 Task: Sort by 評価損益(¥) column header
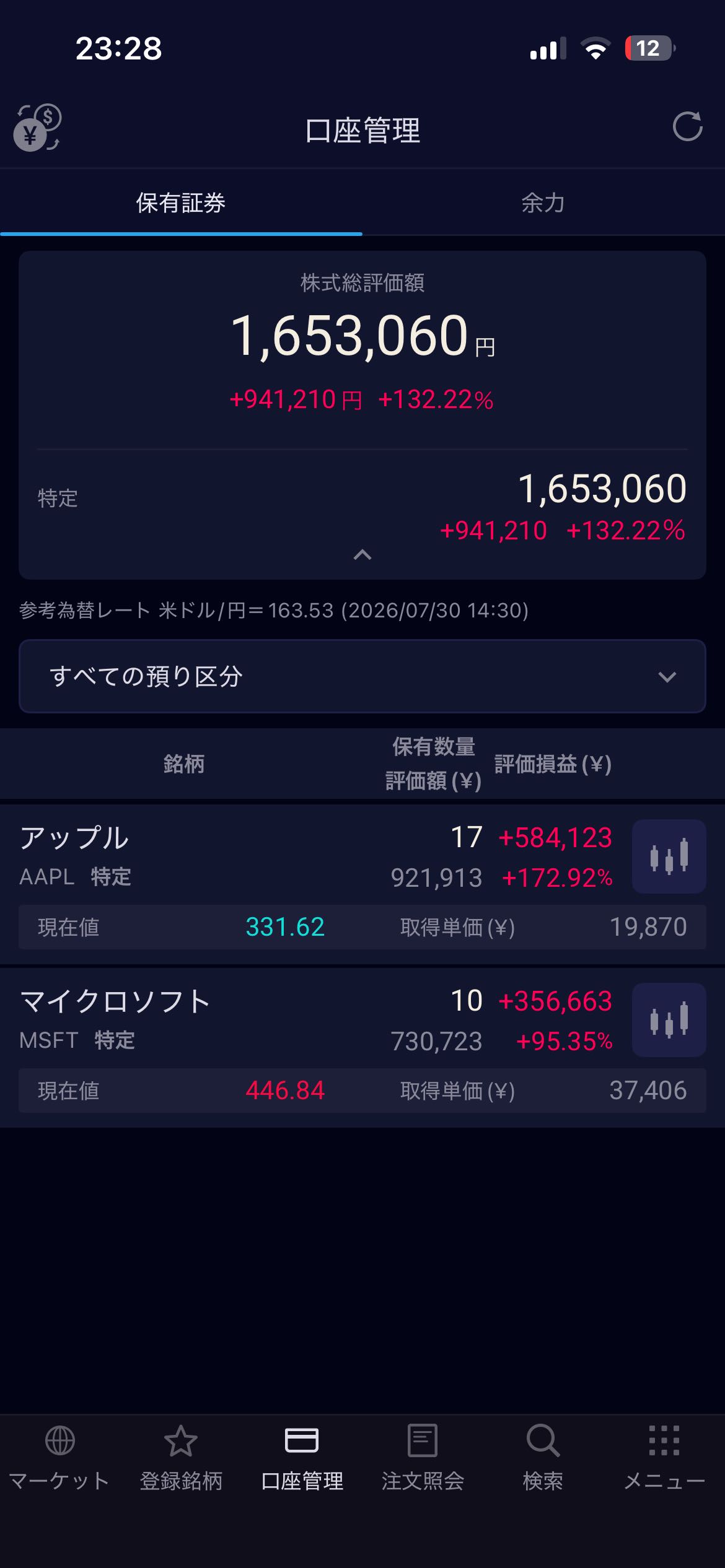point(553,764)
